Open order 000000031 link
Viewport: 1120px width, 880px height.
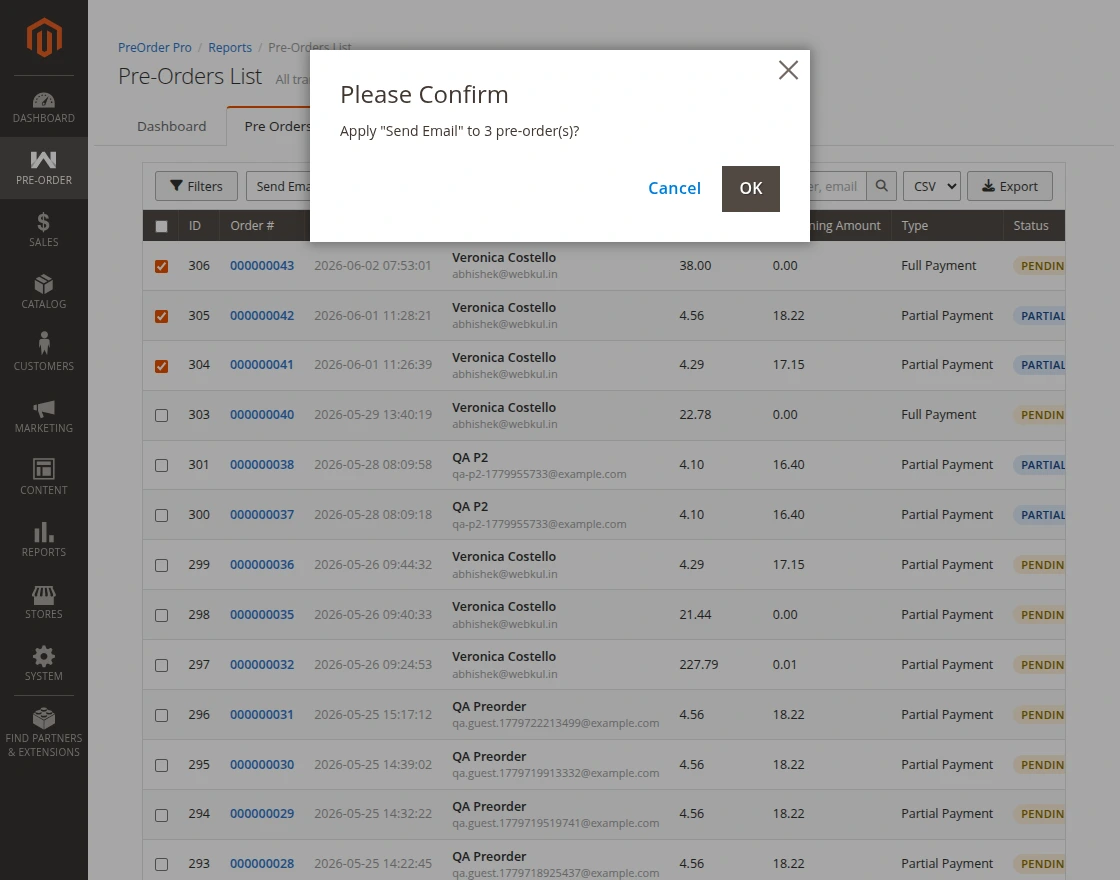[x=261, y=714]
